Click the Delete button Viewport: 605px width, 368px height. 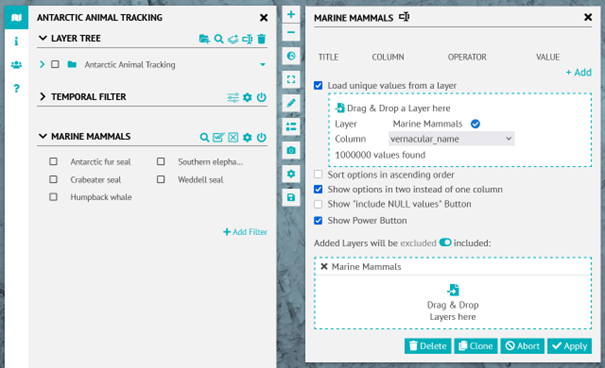pyautogui.click(x=428, y=346)
